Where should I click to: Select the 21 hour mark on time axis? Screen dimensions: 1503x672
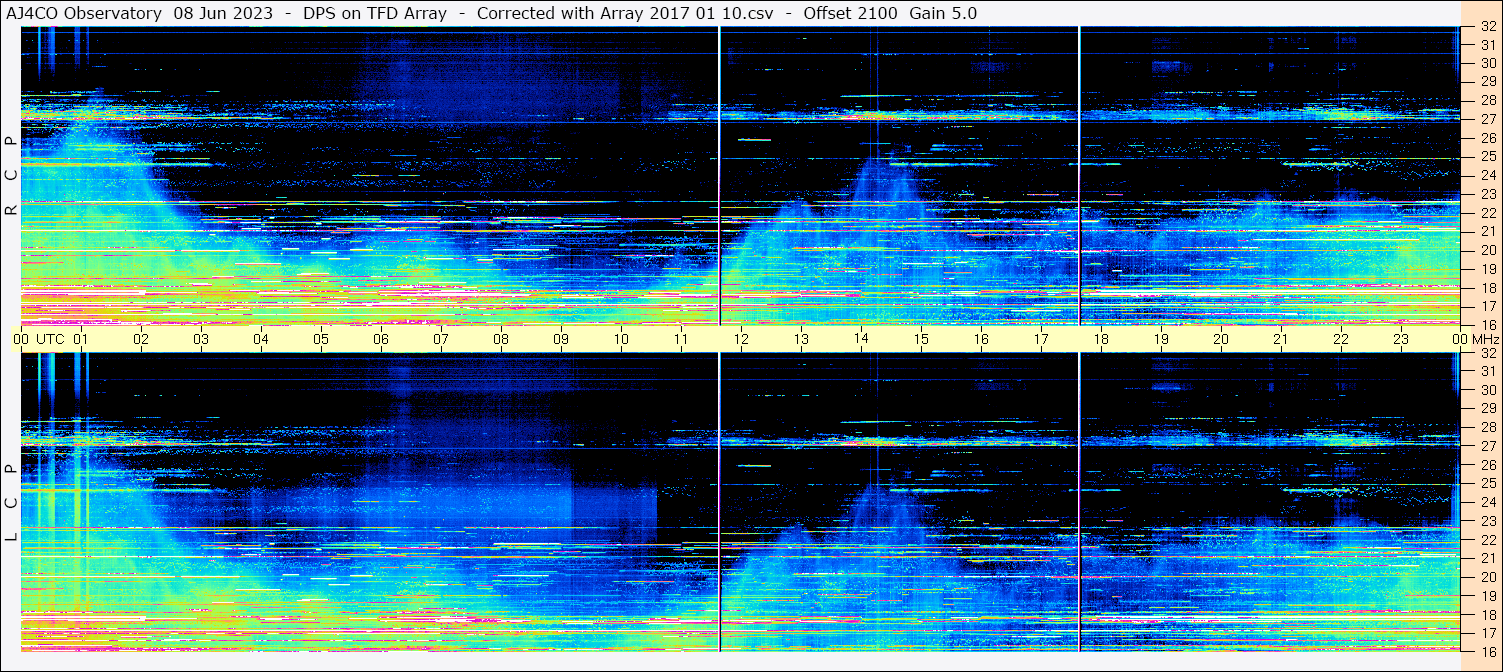click(x=1281, y=339)
